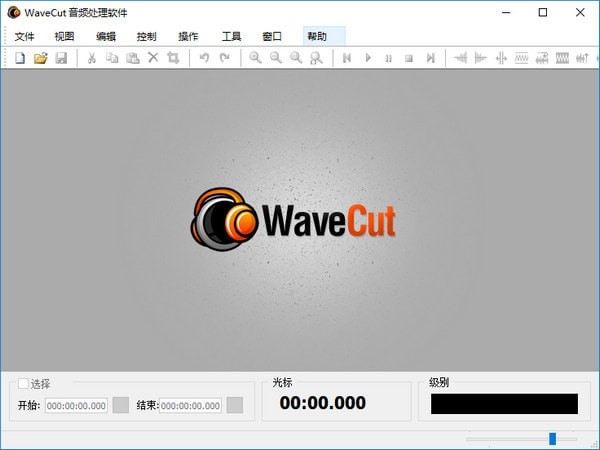Screen dimensions: 600x450
Task: Close the WaveCut window
Action: [x=580, y=13]
